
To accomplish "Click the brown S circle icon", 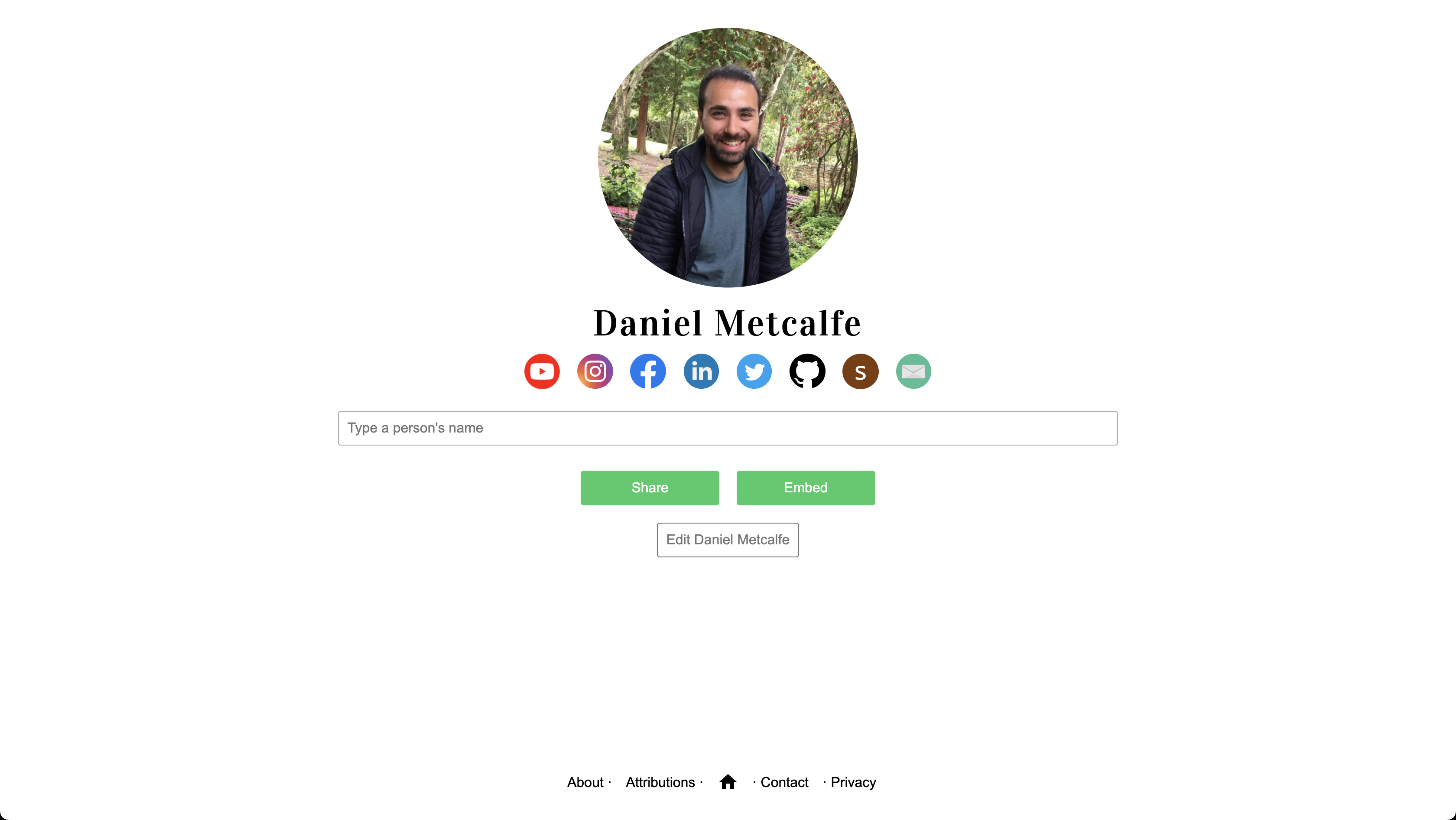I will click(860, 371).
